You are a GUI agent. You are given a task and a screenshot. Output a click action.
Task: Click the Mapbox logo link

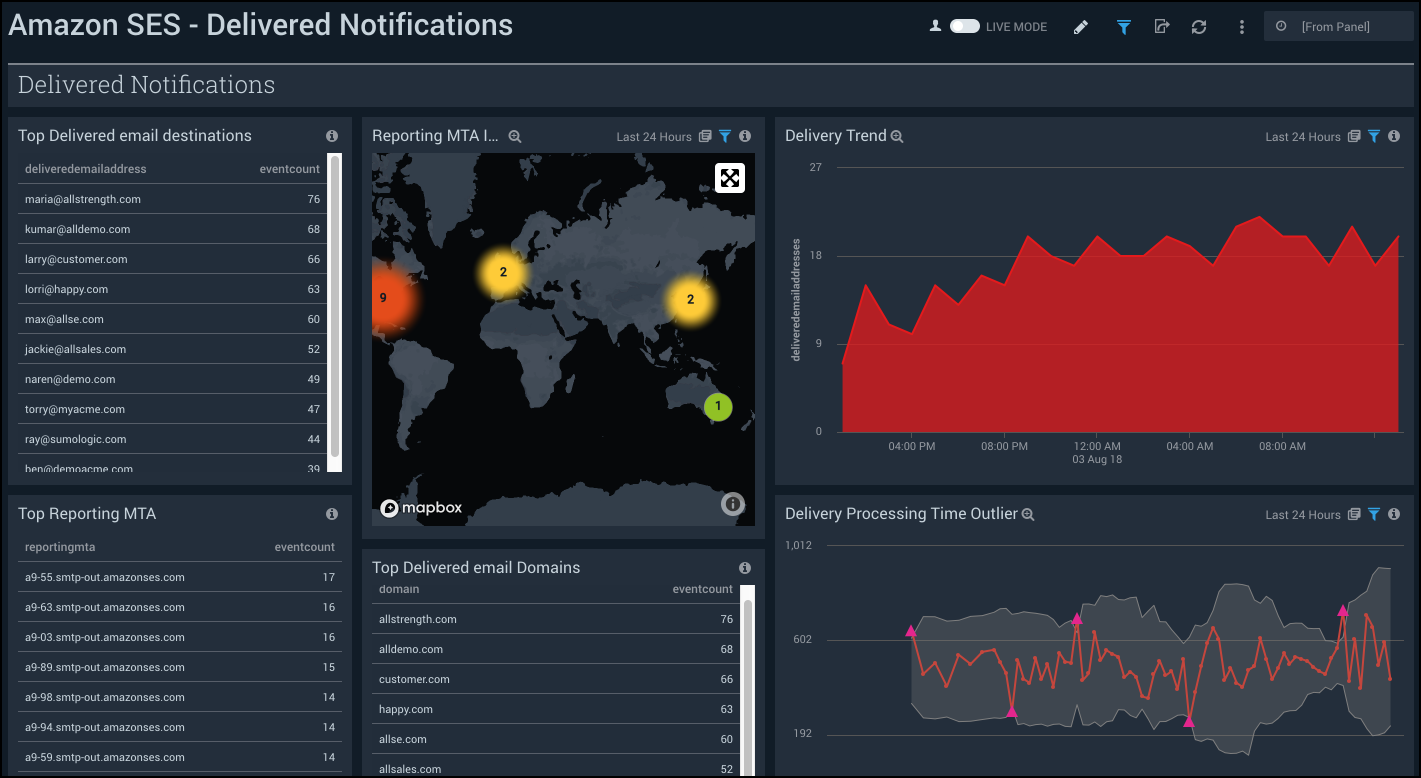click(x=421, y=508)
